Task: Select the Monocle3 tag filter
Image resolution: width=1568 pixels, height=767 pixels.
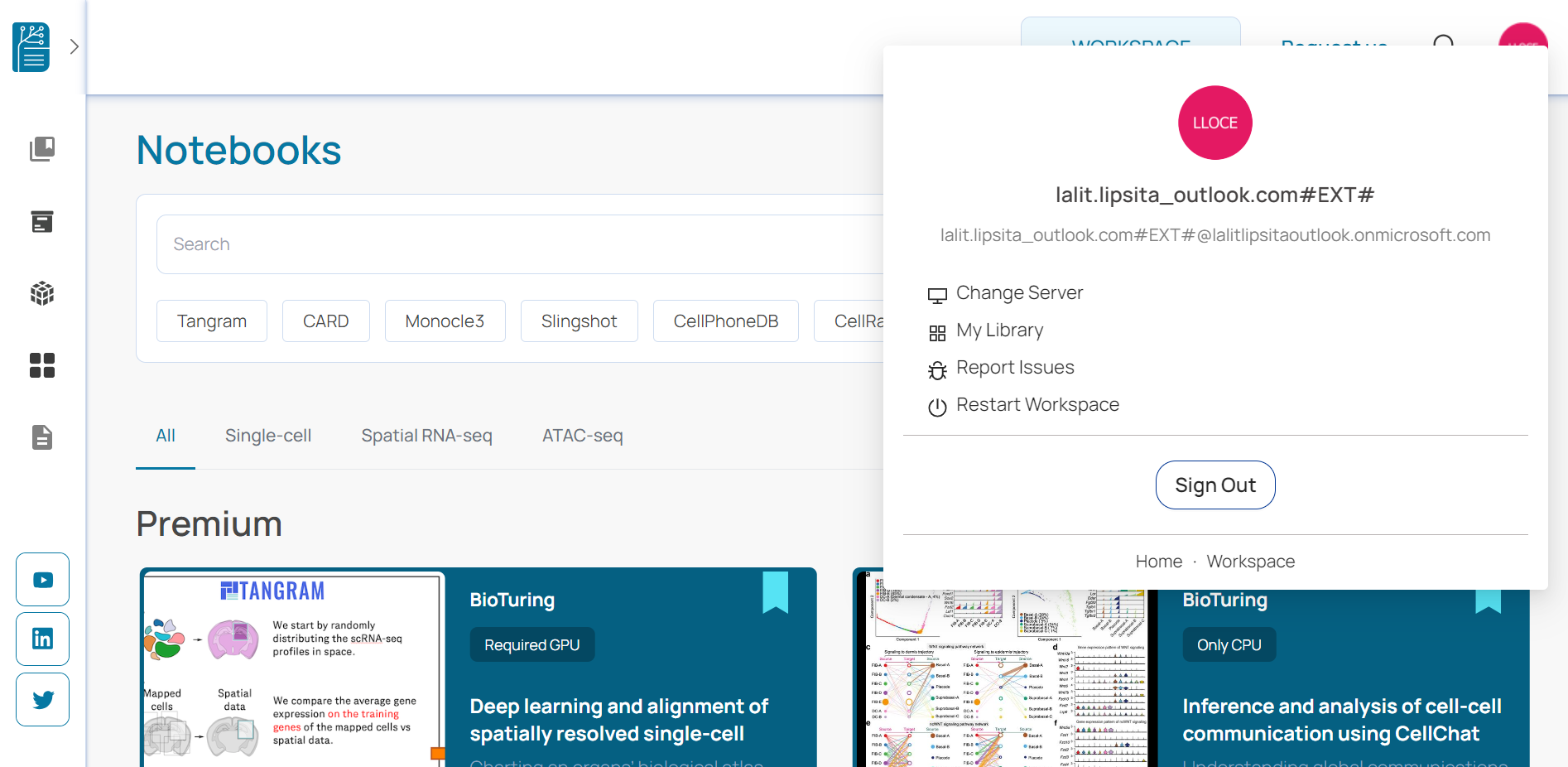Action: point(445,321)
